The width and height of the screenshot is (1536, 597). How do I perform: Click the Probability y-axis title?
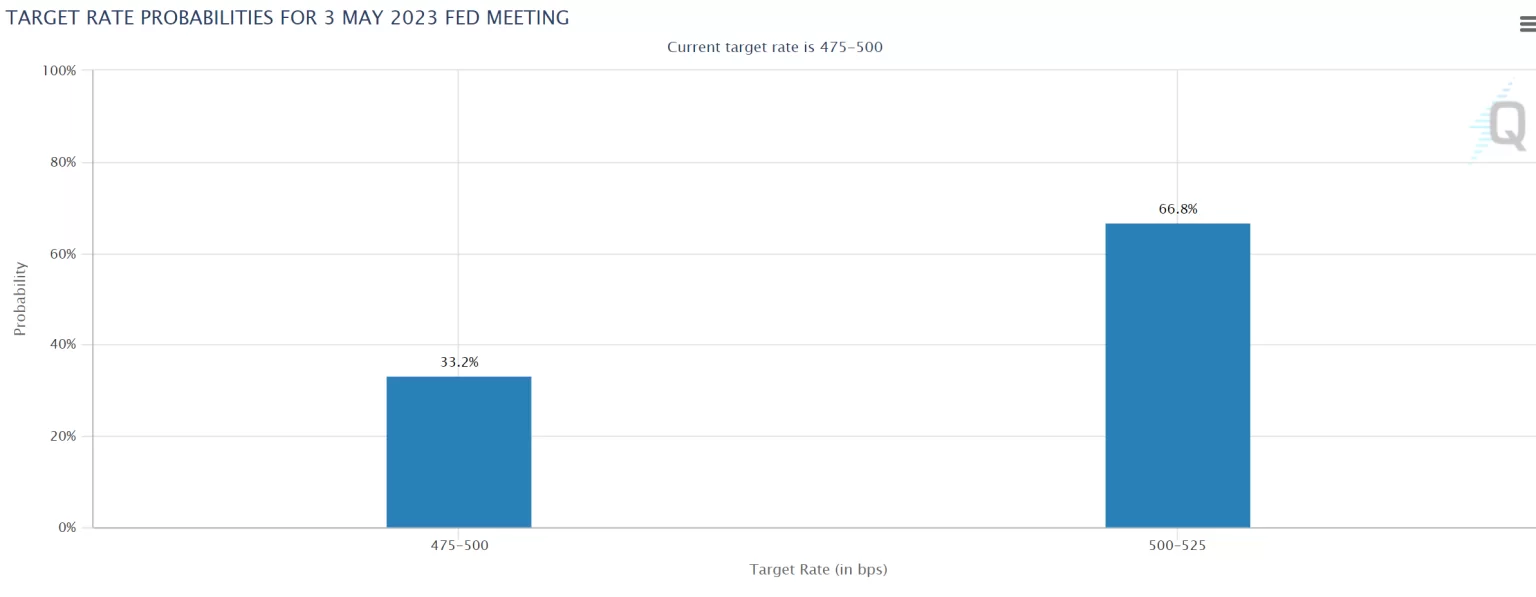click(20, 299)
